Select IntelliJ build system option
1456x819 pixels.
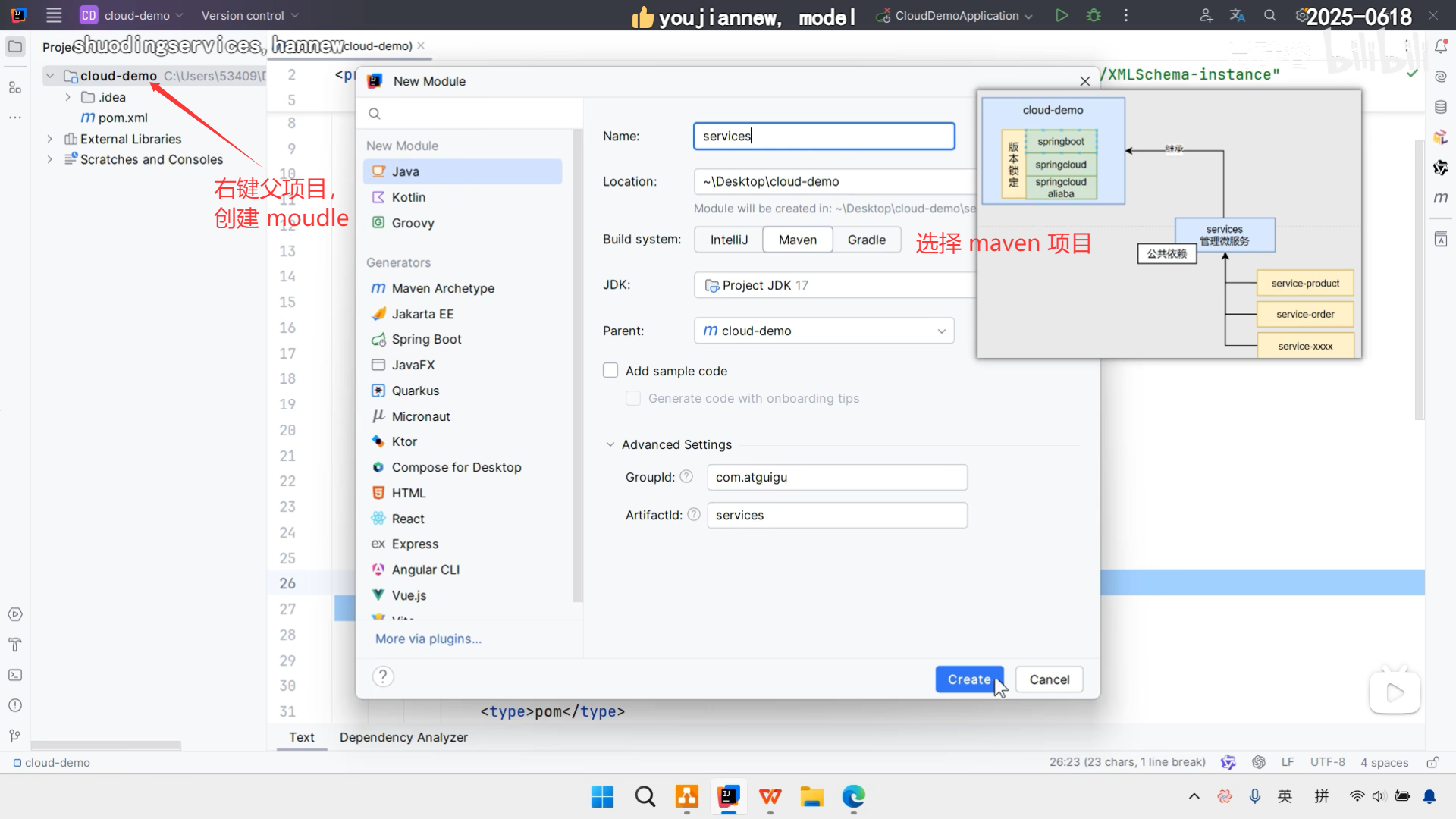[729, 240]
